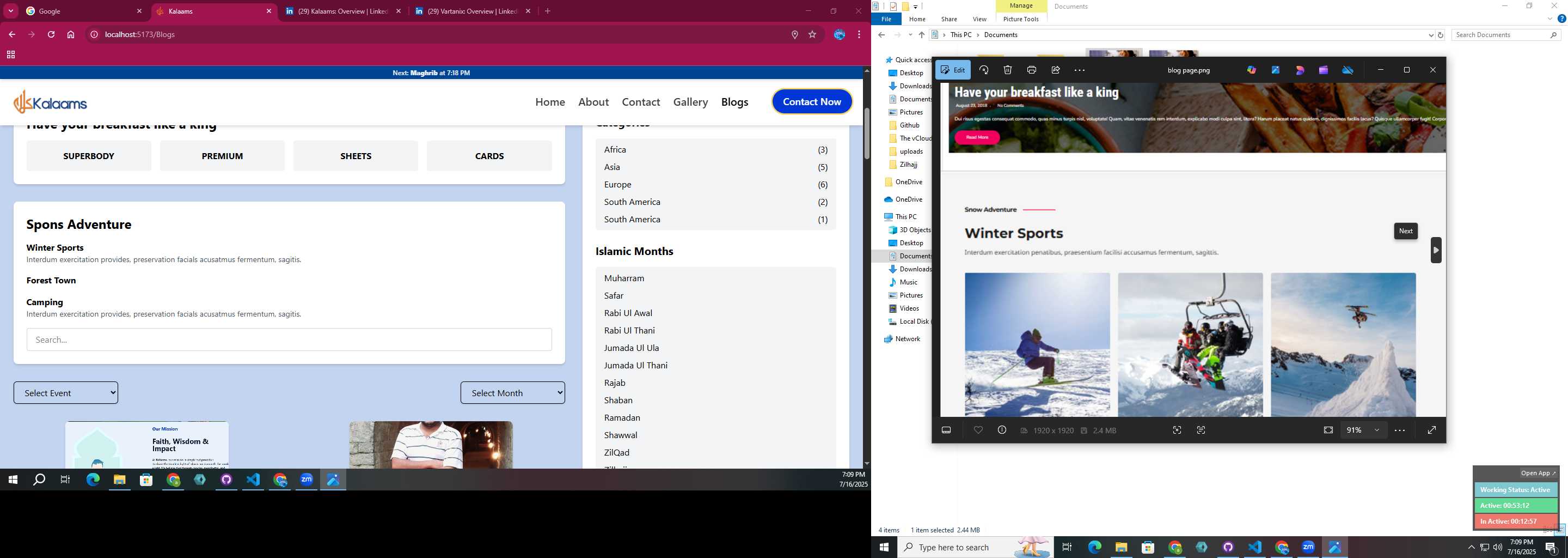Switch to Vartanix LinkedIn tab in Chrome
The height and width of the screenshot is (558, 1568).
point(473,11)
